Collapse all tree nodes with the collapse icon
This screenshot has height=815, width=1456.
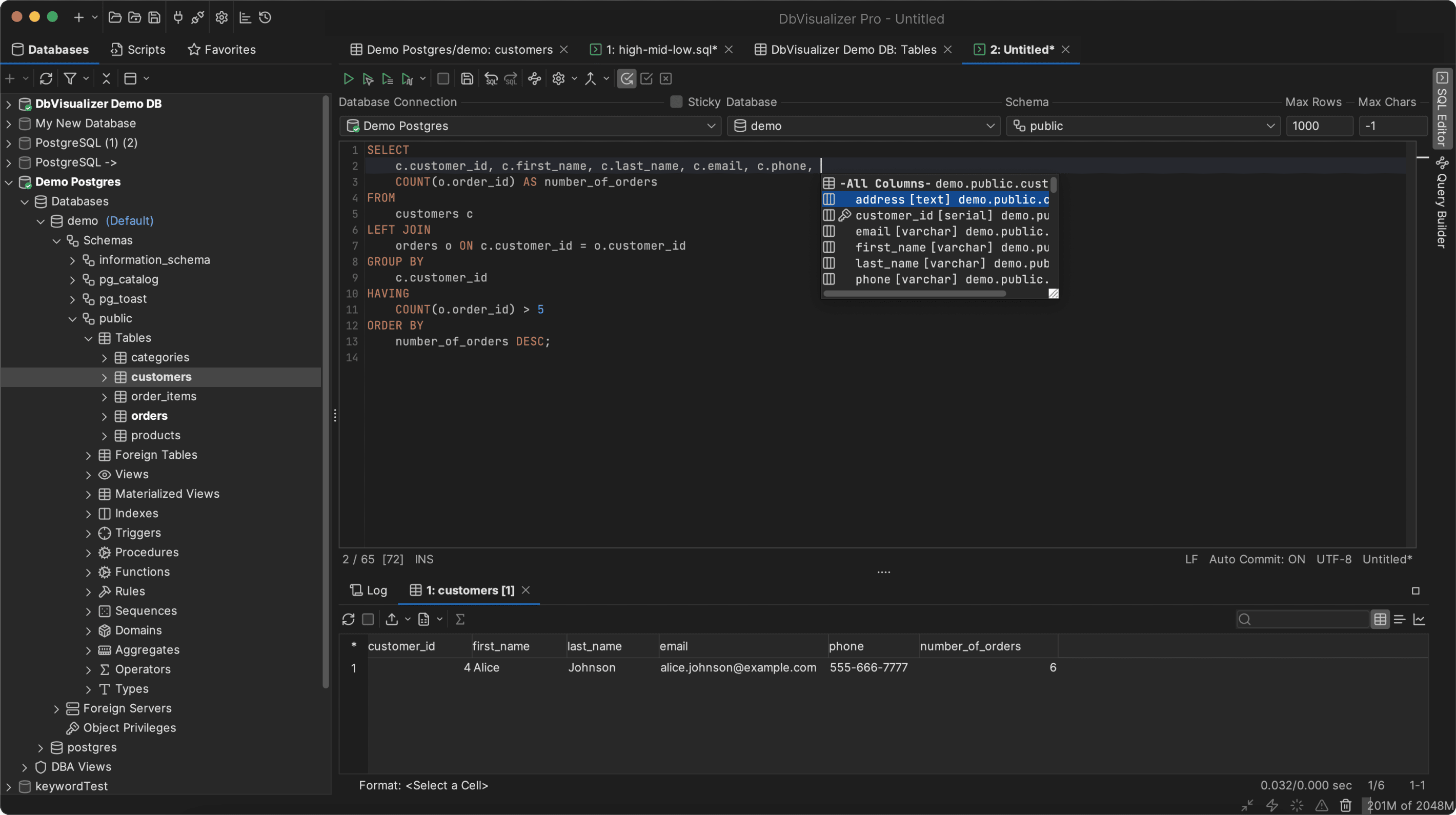point(106,78)
